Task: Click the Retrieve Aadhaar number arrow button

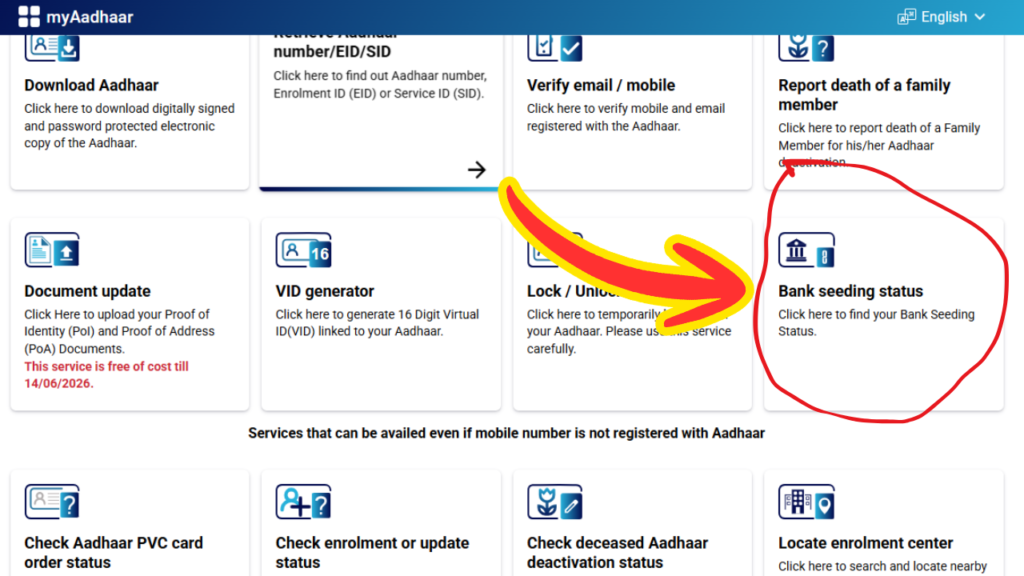Action: [x=477, y=170]
